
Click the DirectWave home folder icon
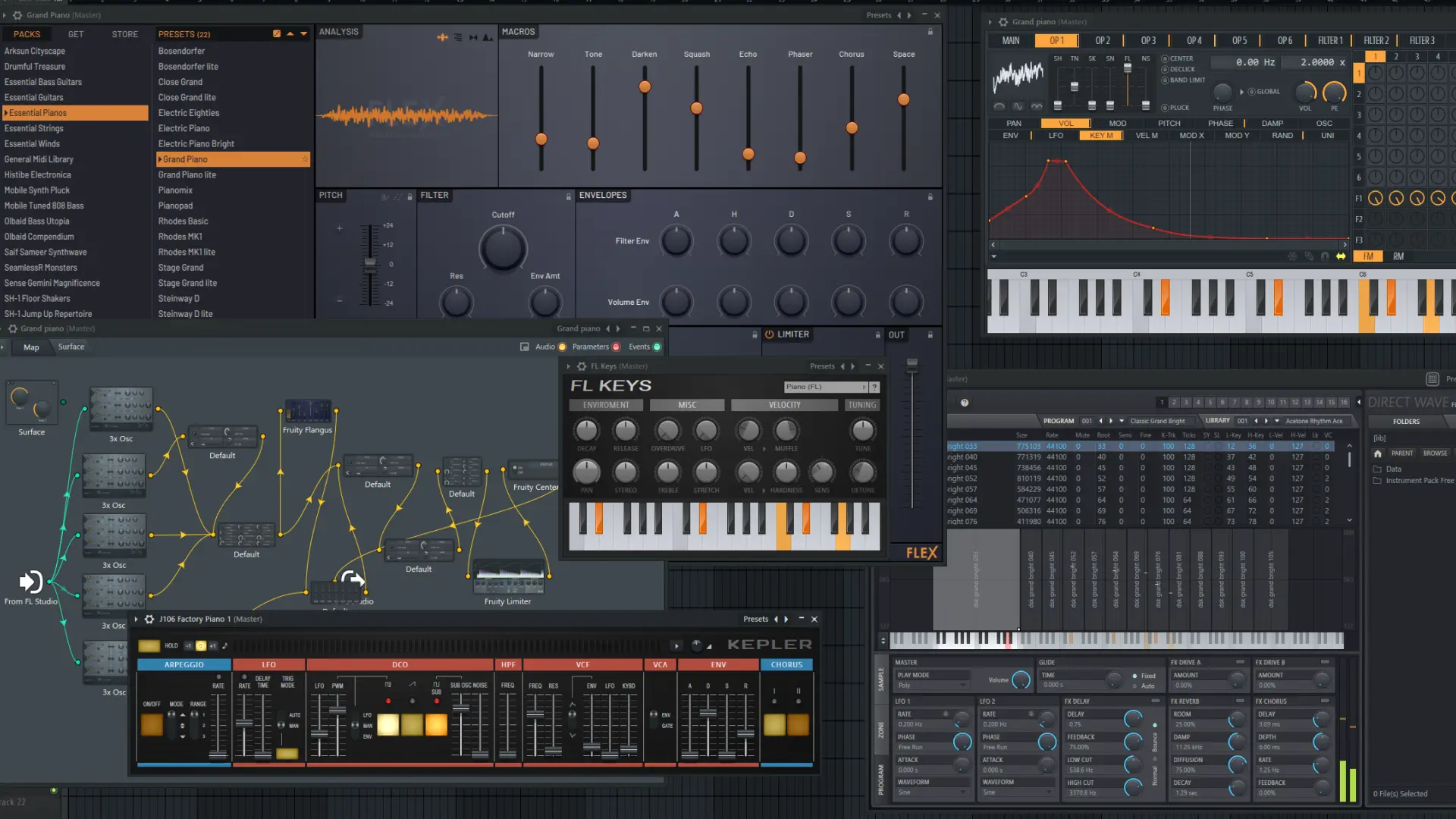point(1378,453)
